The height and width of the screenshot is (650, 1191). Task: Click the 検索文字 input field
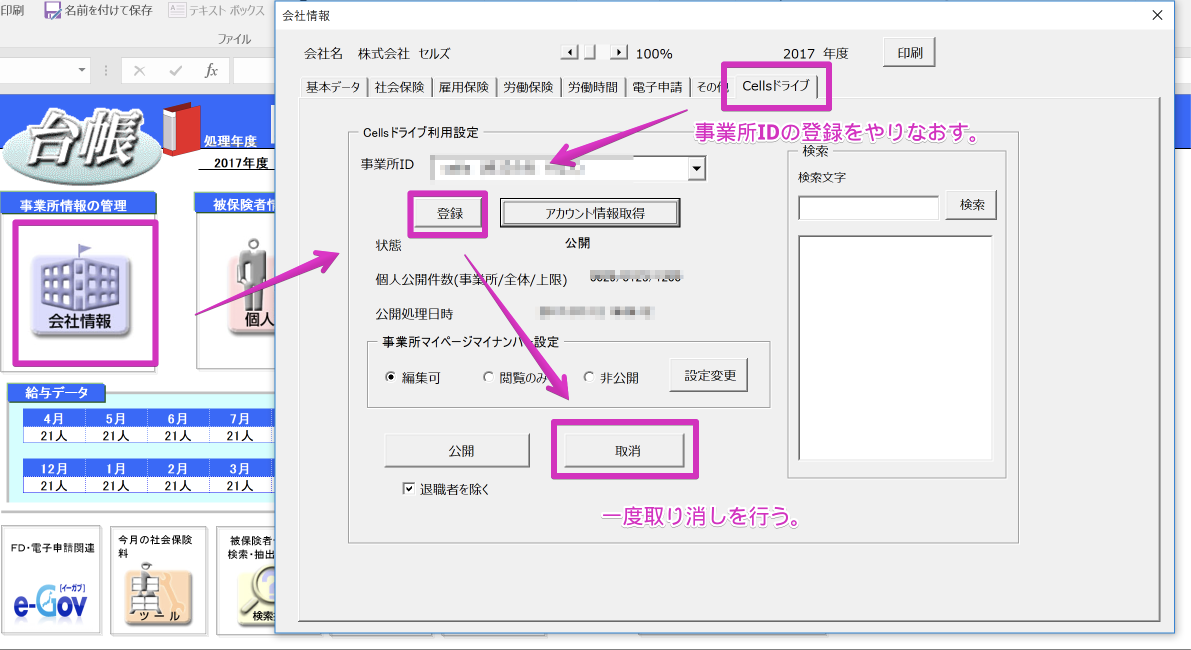869,207
